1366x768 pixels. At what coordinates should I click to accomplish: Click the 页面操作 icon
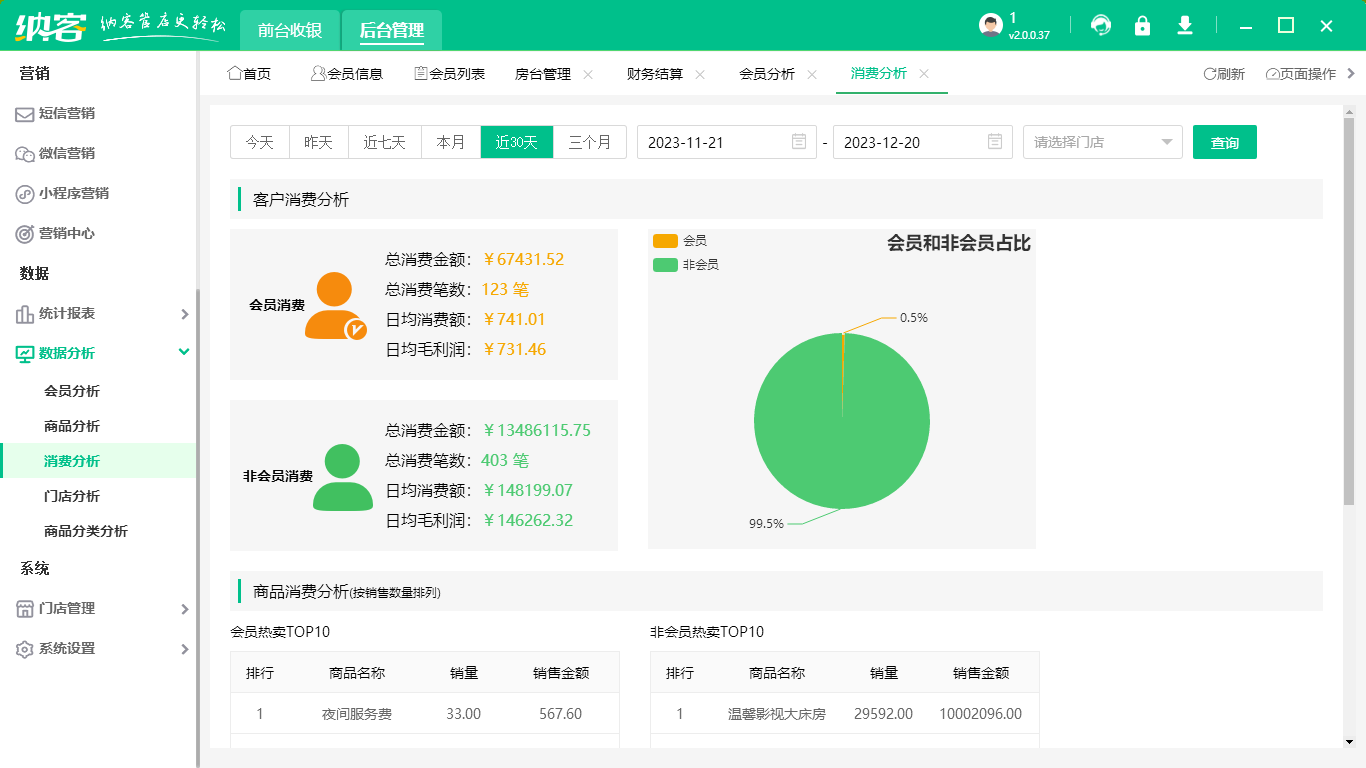(x=1272, y=74)
